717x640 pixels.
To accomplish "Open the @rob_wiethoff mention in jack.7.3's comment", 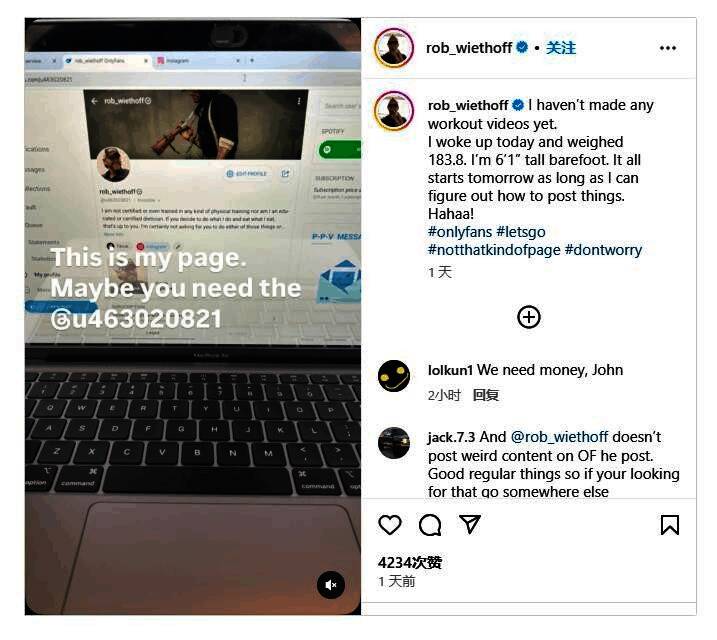I will click(x=559, y=437).
